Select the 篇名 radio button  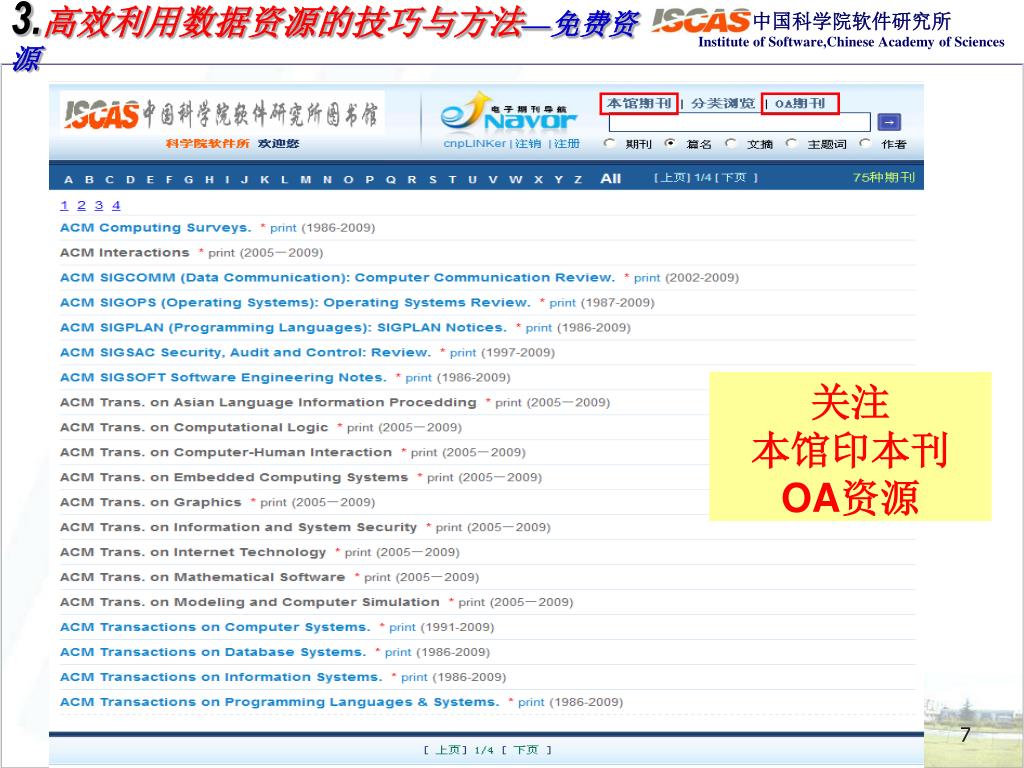670,143
